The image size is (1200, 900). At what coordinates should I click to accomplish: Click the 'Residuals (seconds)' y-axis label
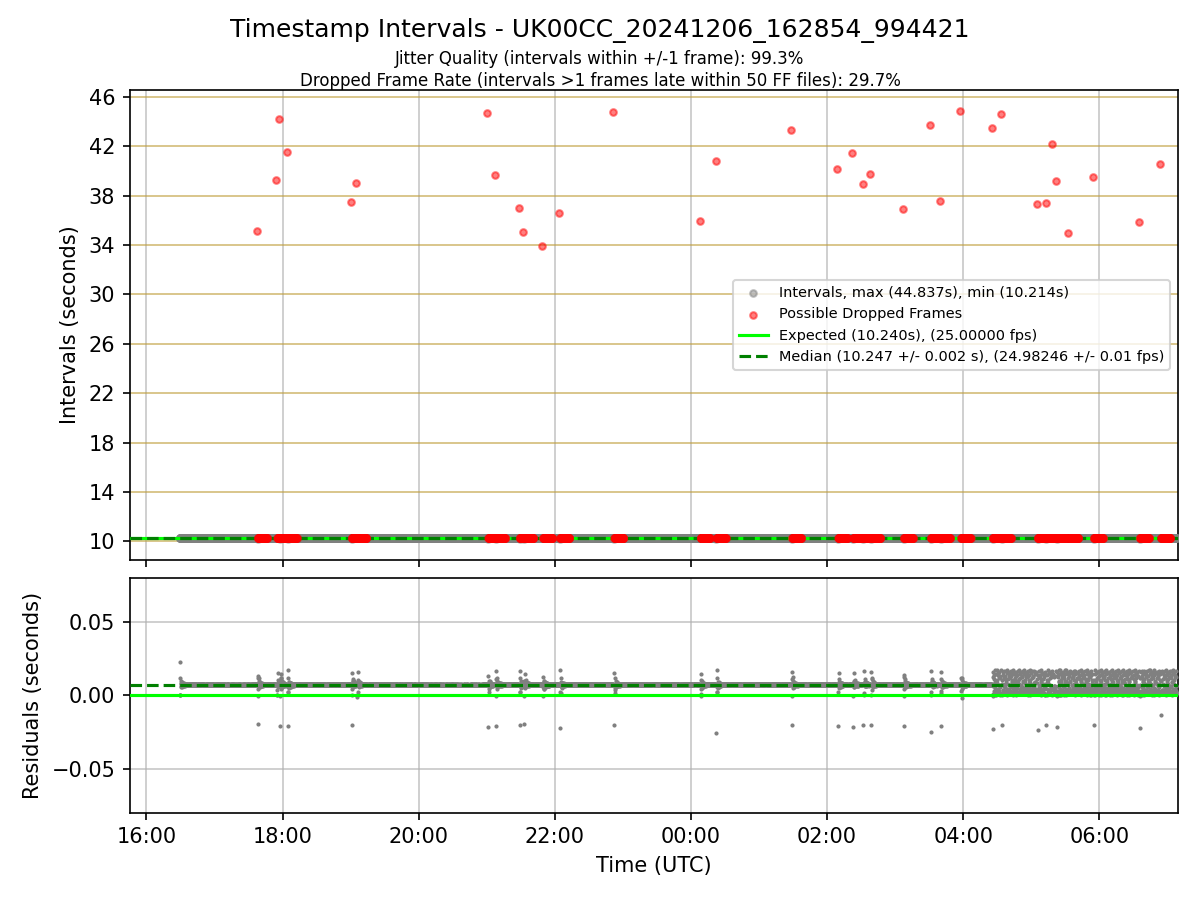click(x=32, y=696)
